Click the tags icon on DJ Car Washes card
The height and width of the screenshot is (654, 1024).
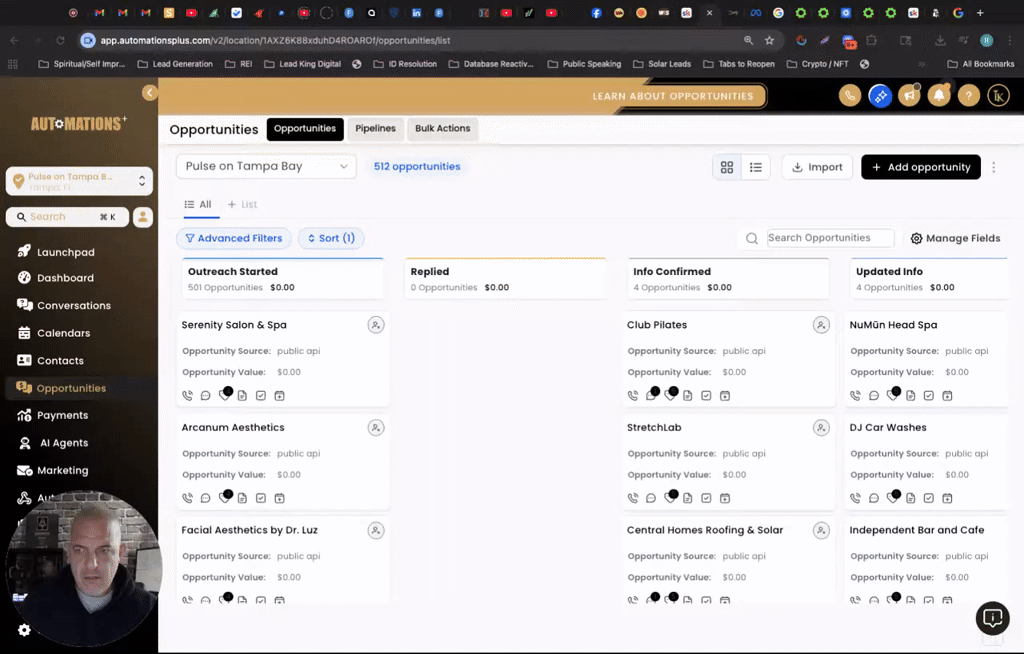tap(893, 497)
